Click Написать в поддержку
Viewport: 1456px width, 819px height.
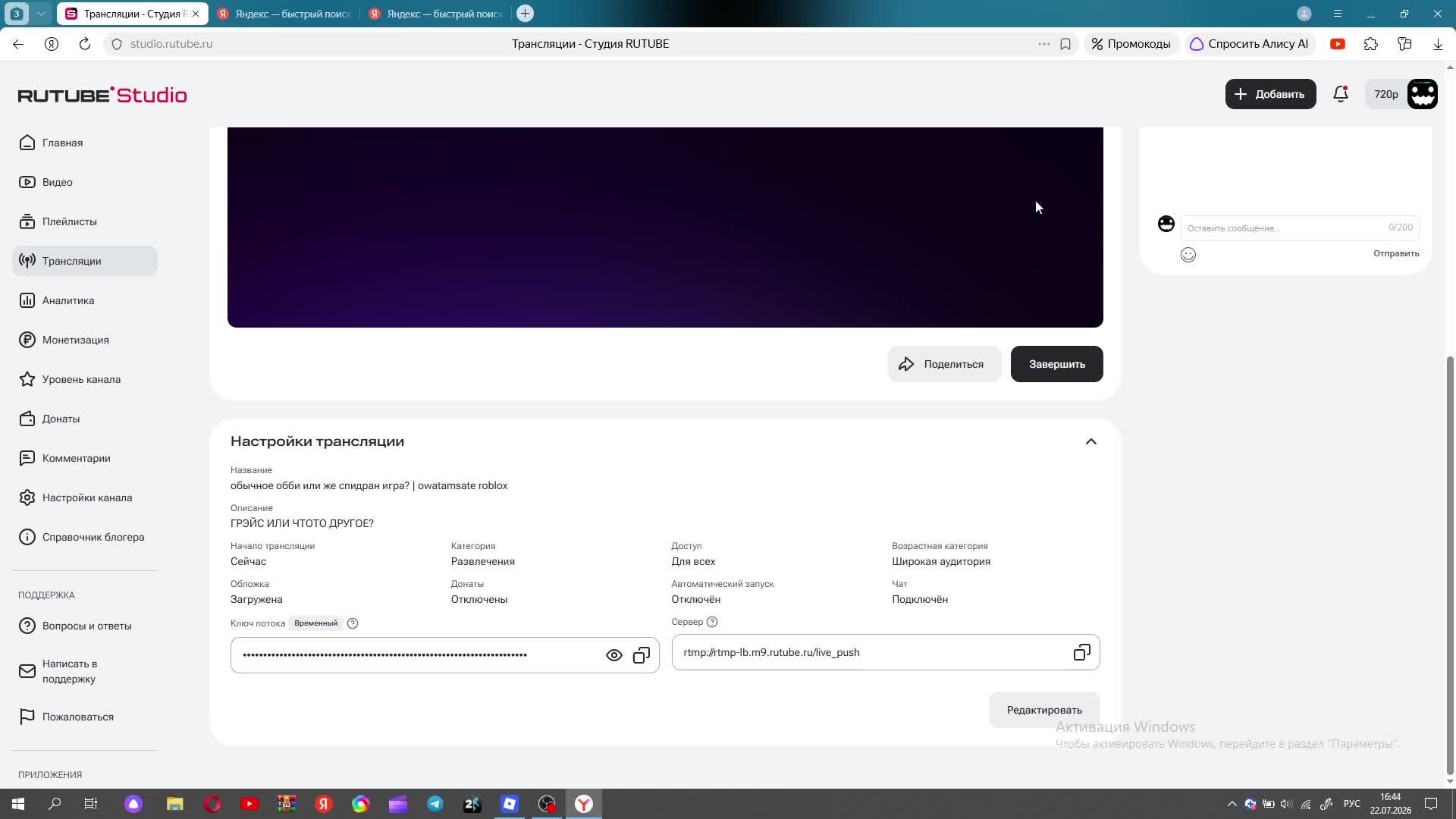85,671
